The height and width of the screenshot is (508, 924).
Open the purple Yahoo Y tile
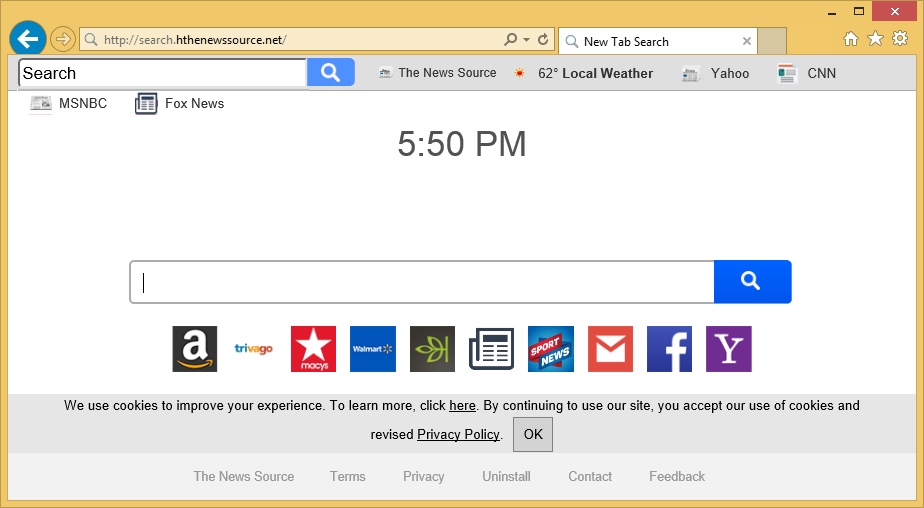click(x=729, y=349)
